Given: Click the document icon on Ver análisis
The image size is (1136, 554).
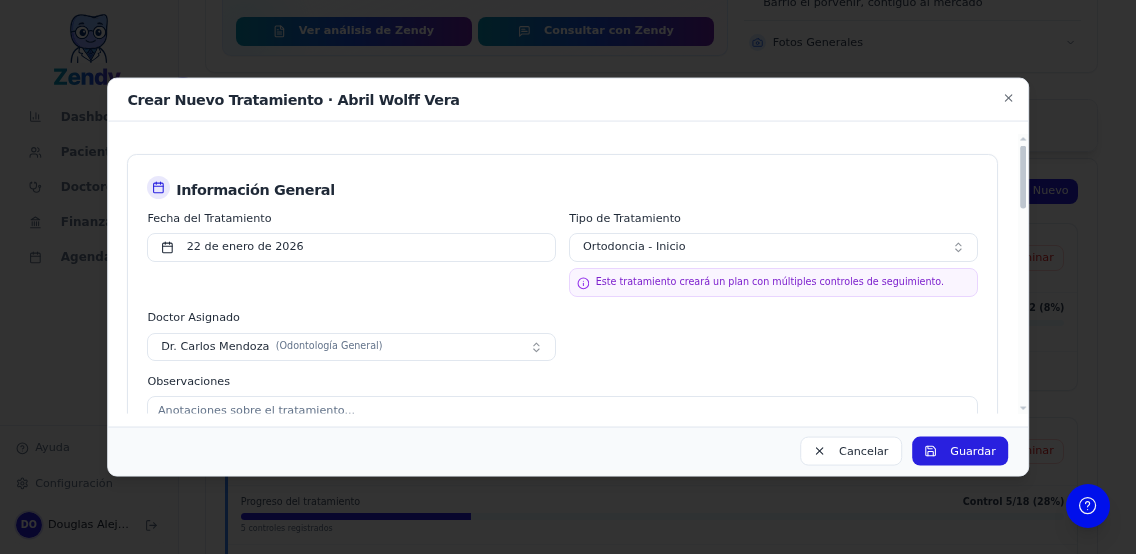Looking at the screenshot, I should tap(279, 31).
